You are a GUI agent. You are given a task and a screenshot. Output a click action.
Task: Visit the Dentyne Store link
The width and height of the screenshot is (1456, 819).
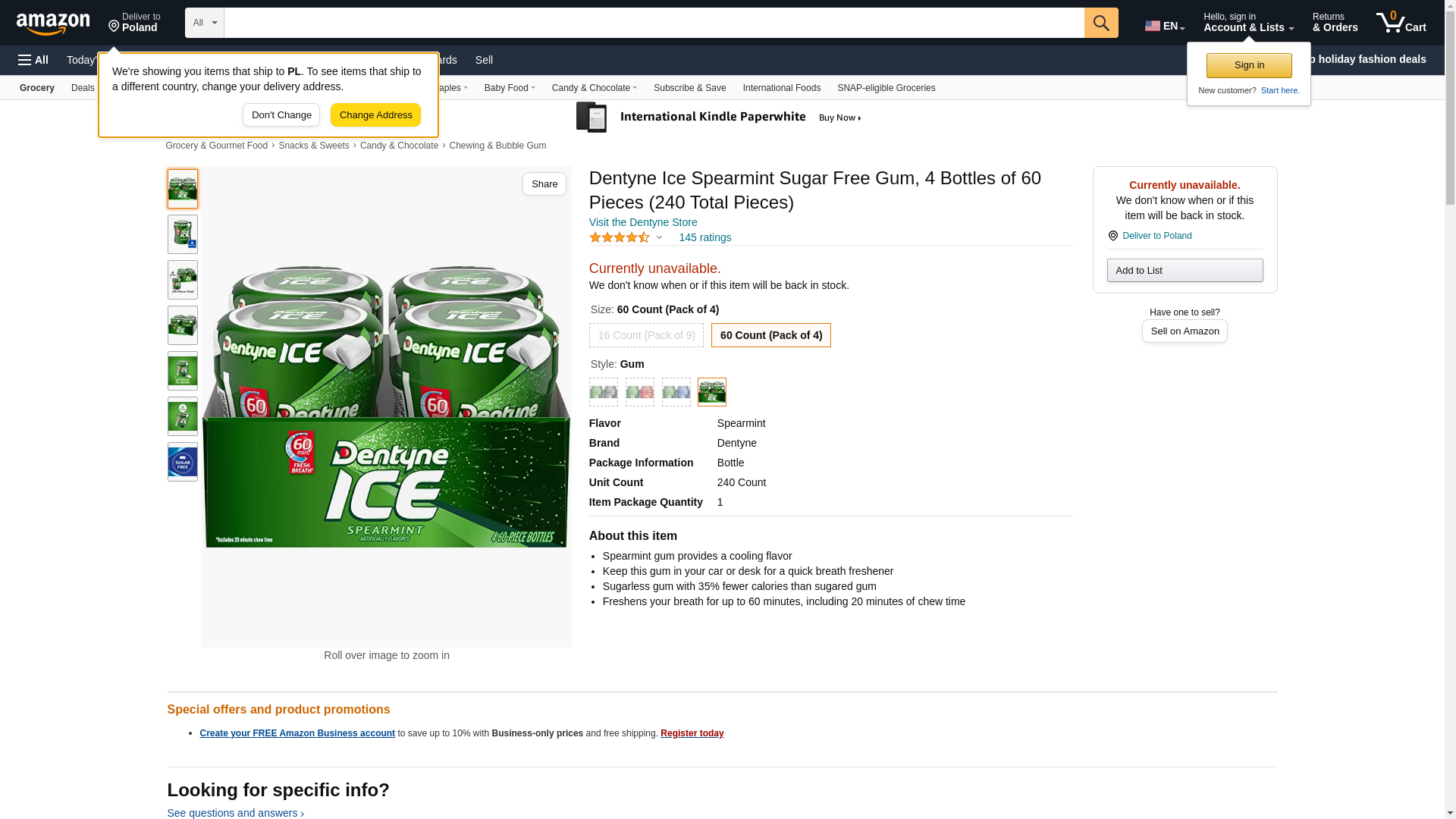click(642, 222)
